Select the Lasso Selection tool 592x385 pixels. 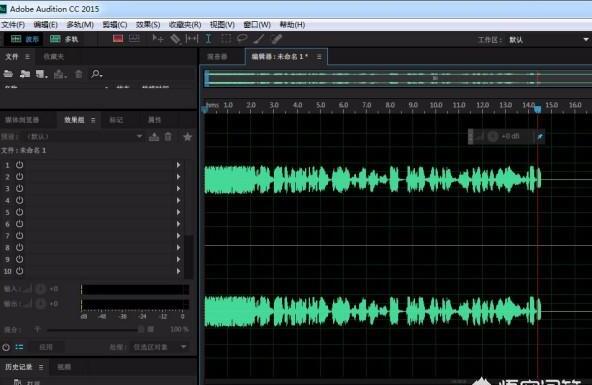[242, 38]
